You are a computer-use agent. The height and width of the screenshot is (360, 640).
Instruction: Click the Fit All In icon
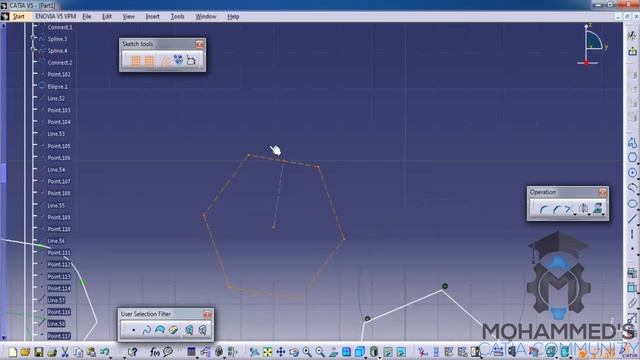point(267,352)
